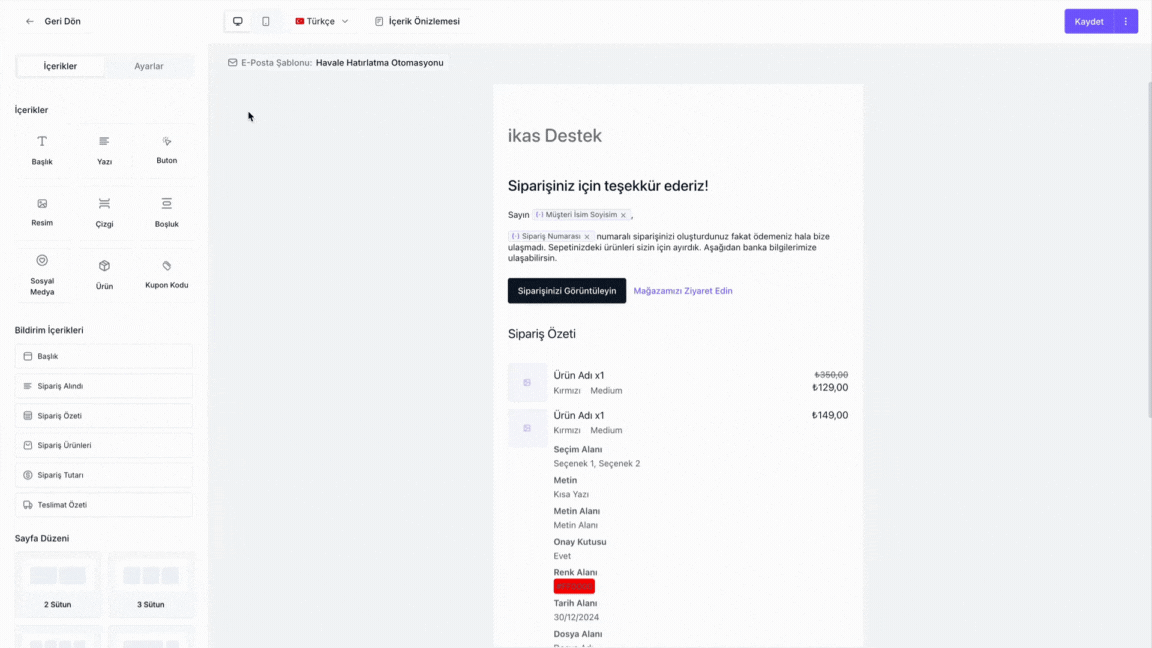Click the Mağazamızı Ziyaret Edin link
Viewport: 1152px width, 648px height.
point(683,291)
